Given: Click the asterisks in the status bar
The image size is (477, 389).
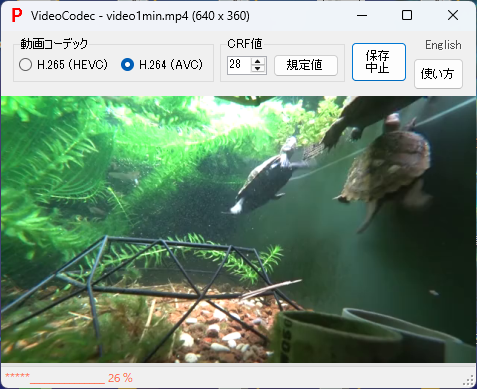Looking at the screenshot, I should [17, 376].
